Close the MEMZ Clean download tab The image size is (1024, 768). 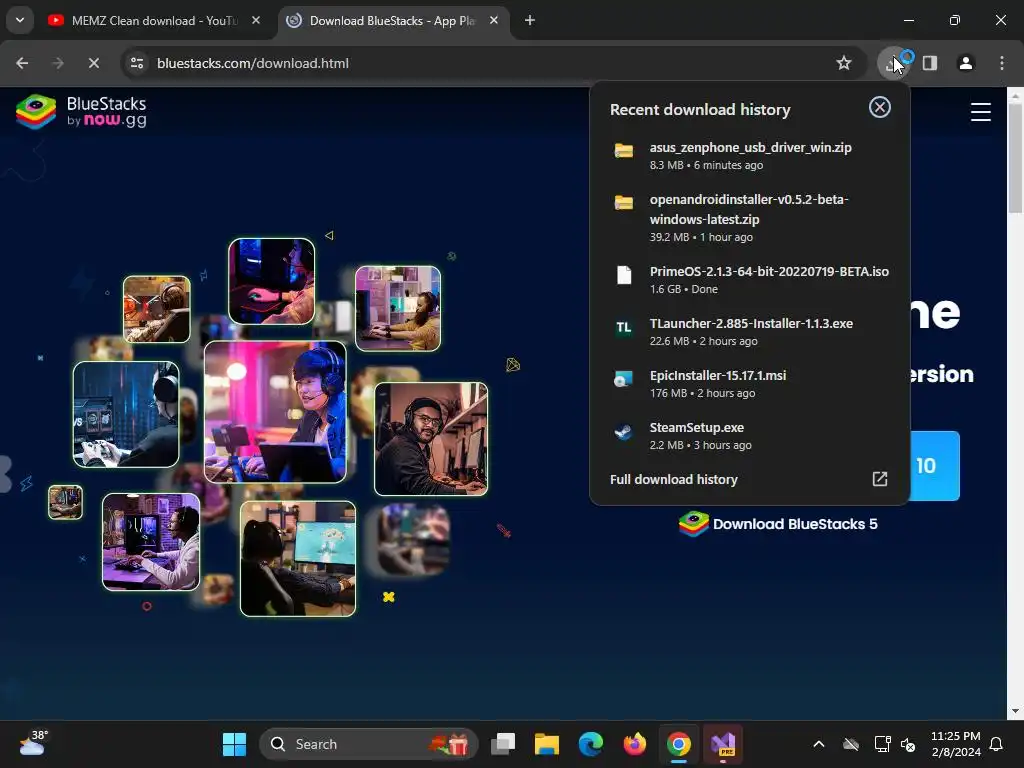pos(256,21)
